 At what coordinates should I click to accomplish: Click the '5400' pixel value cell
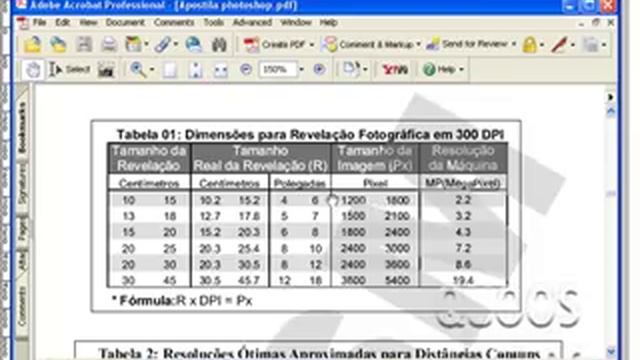click(397, 280)
